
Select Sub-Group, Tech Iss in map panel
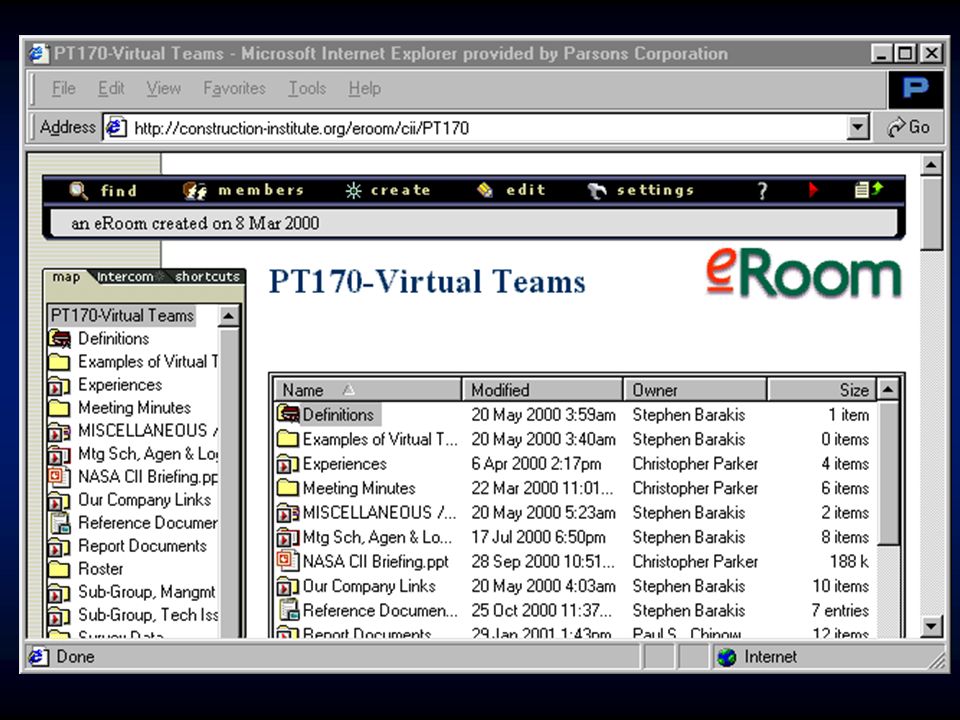148,615
